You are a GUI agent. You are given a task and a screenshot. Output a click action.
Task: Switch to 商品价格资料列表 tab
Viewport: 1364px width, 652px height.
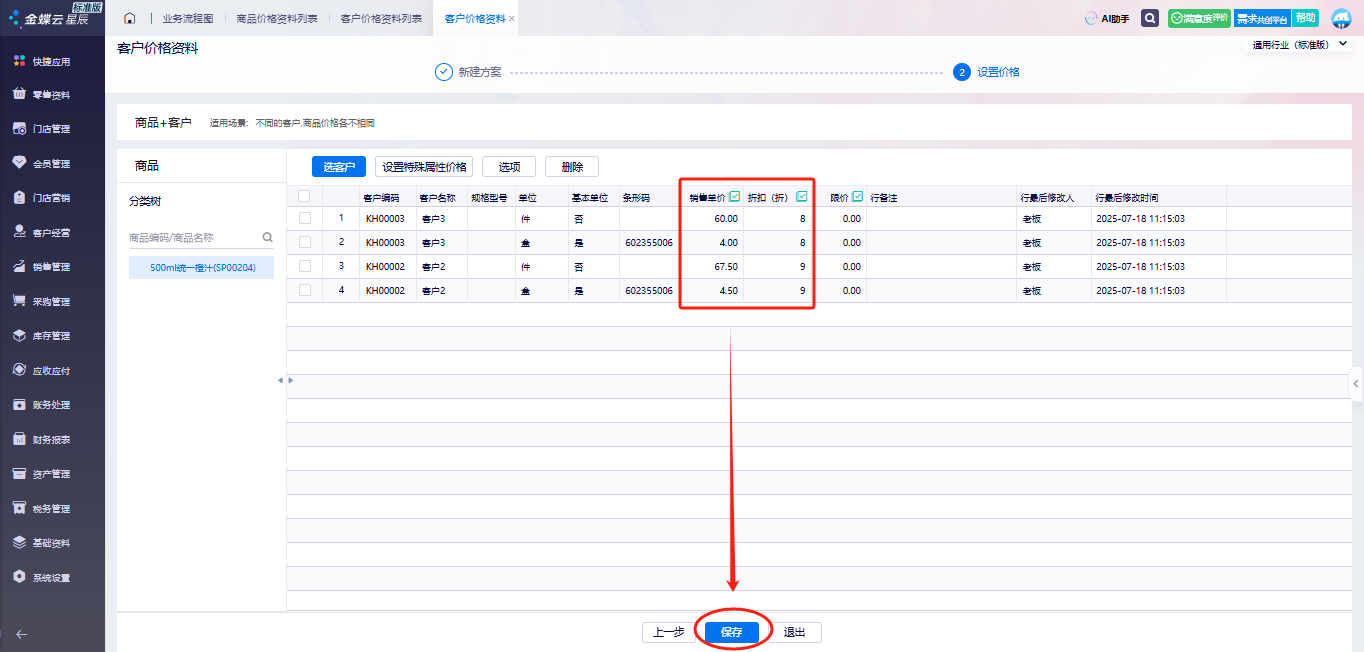(277, 19)
